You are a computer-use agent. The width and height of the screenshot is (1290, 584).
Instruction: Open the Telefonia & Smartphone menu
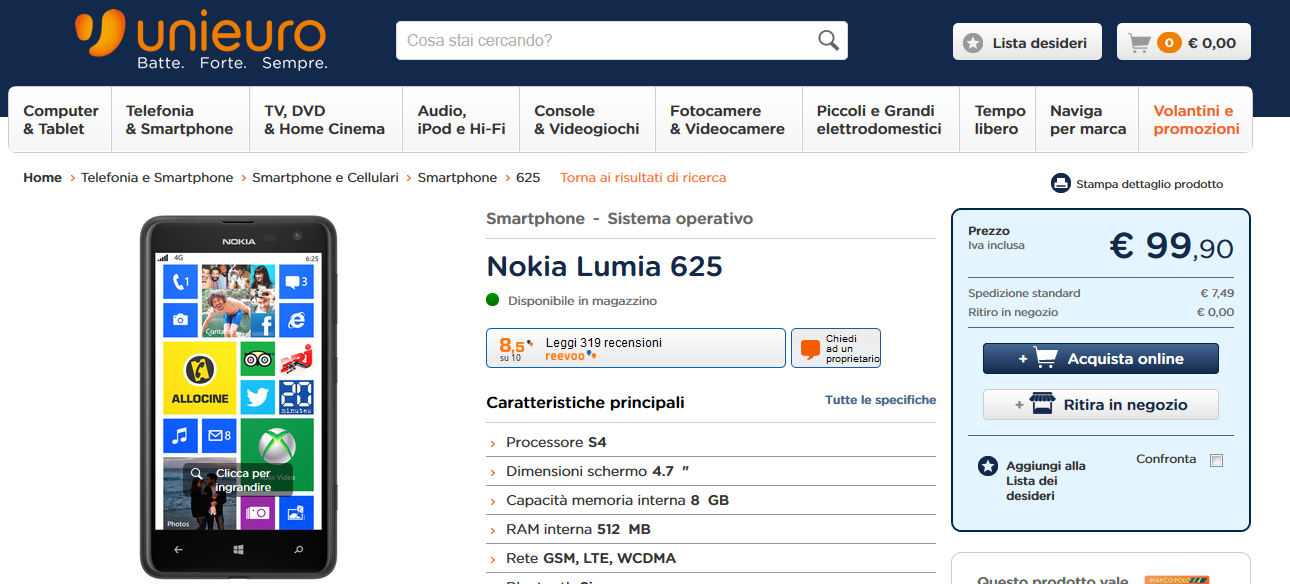(x=180, y=120)
